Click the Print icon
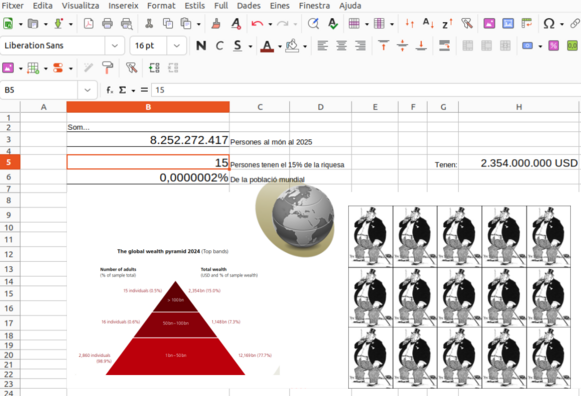 click(107, 24)
